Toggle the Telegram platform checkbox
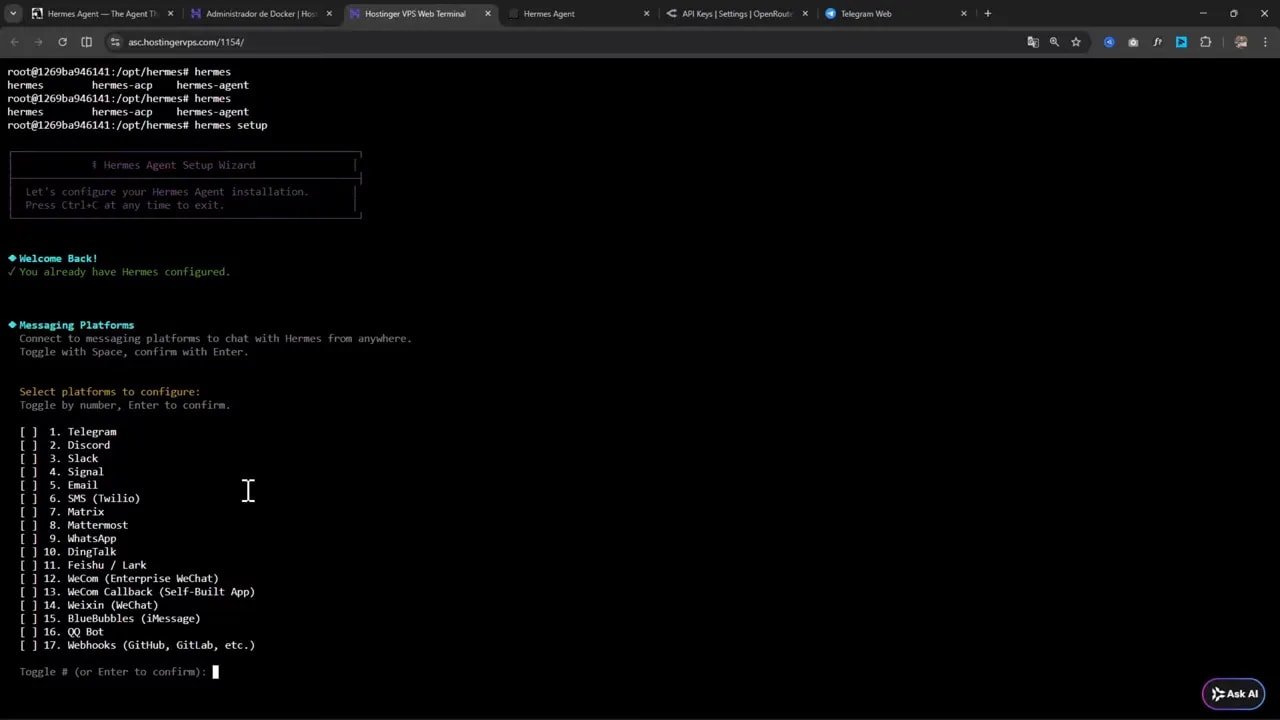Viewport: 1280px width, 720px height. tap(28, 432)
